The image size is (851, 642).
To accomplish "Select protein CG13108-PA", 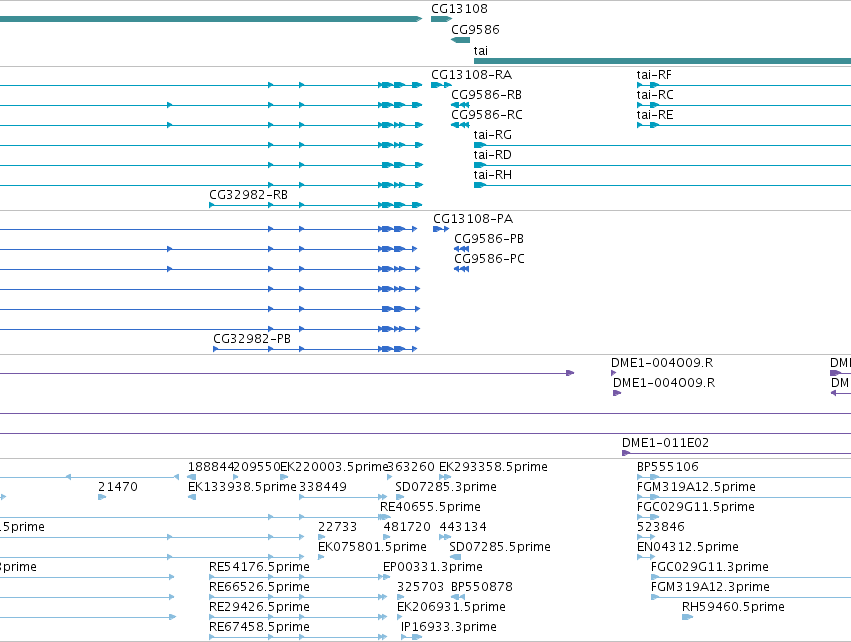I will 473,219.
